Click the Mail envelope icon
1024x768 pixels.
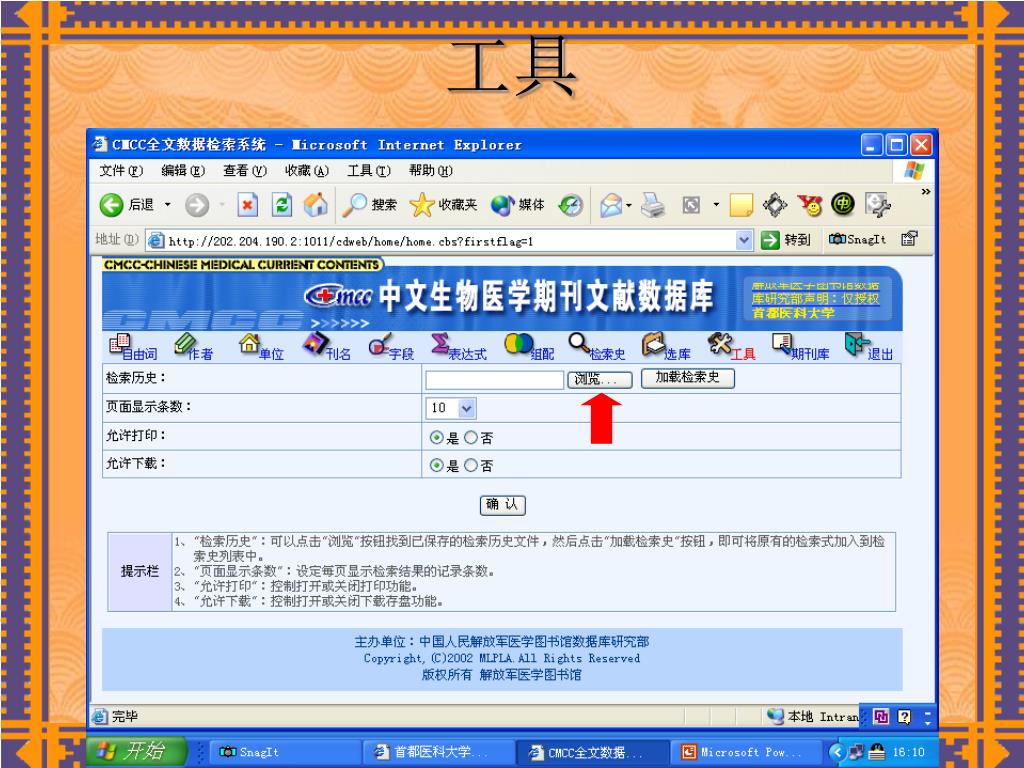(x=611, y=205)
